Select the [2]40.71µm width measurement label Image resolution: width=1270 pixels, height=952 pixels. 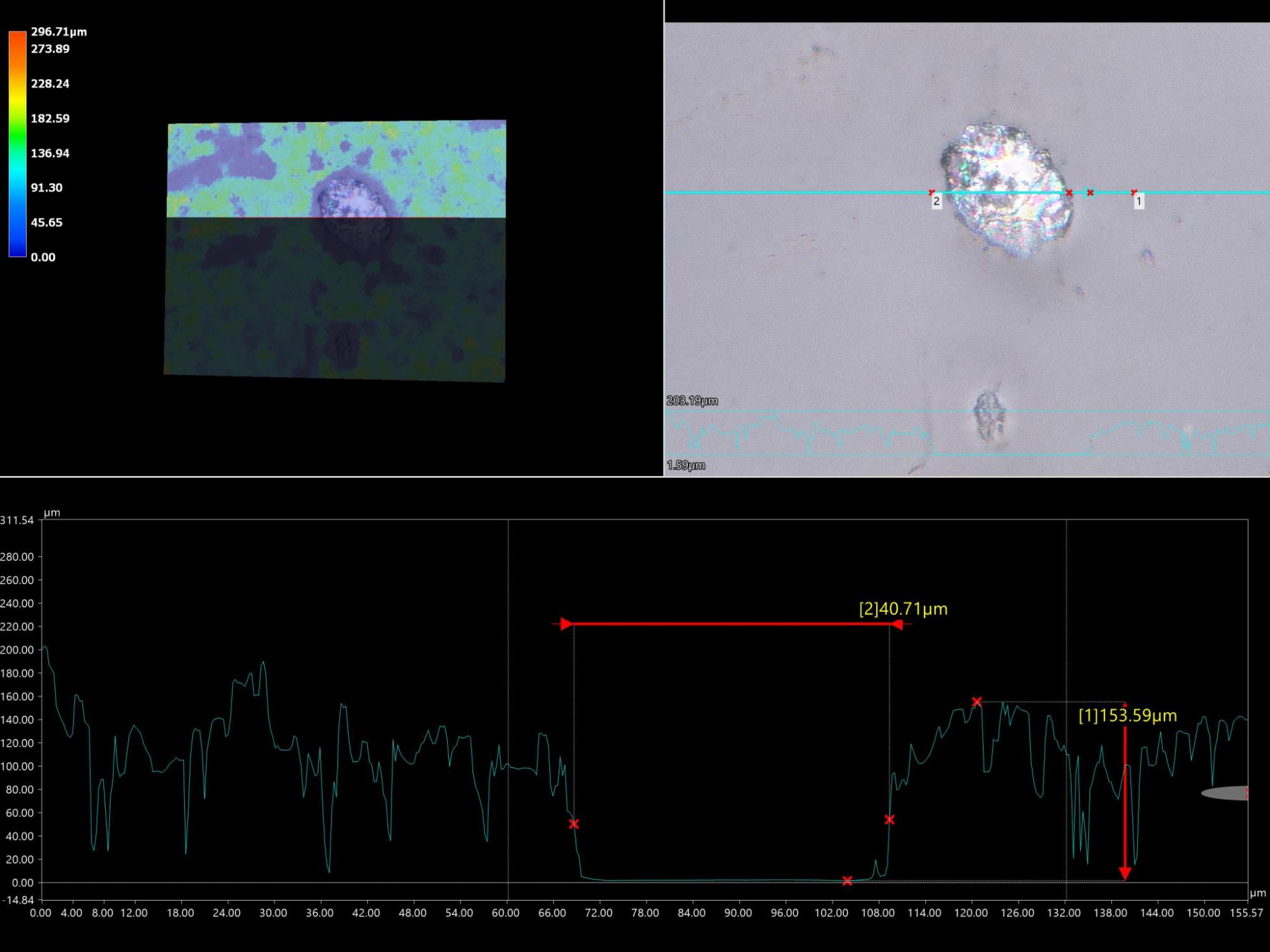pos(903,609)
